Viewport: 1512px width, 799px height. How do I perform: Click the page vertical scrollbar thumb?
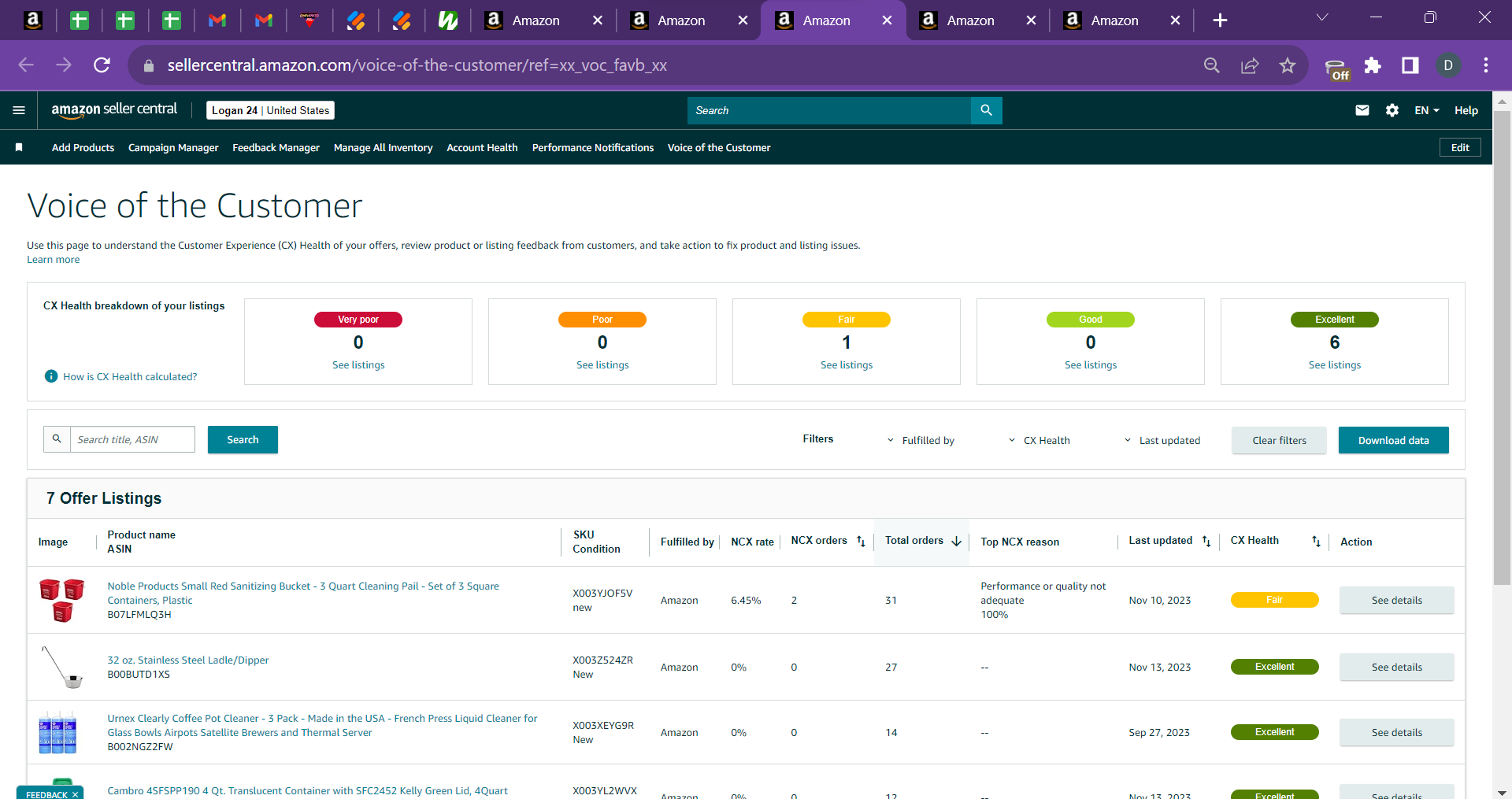coord(1502,346)
